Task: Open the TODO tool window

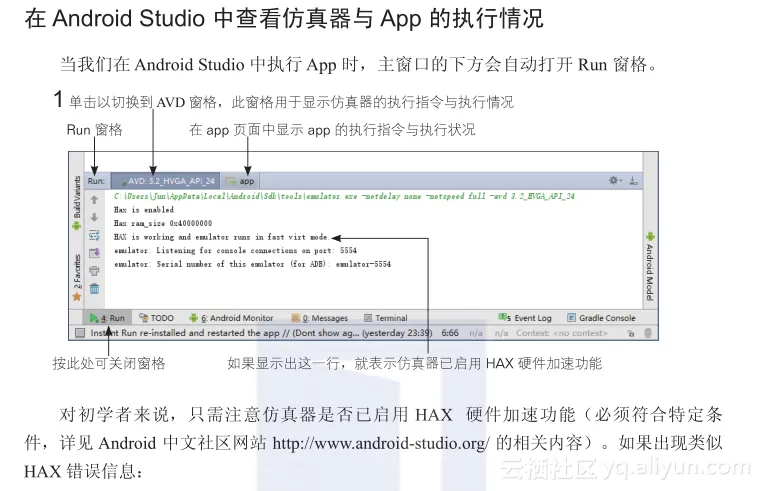Action: 156,318
